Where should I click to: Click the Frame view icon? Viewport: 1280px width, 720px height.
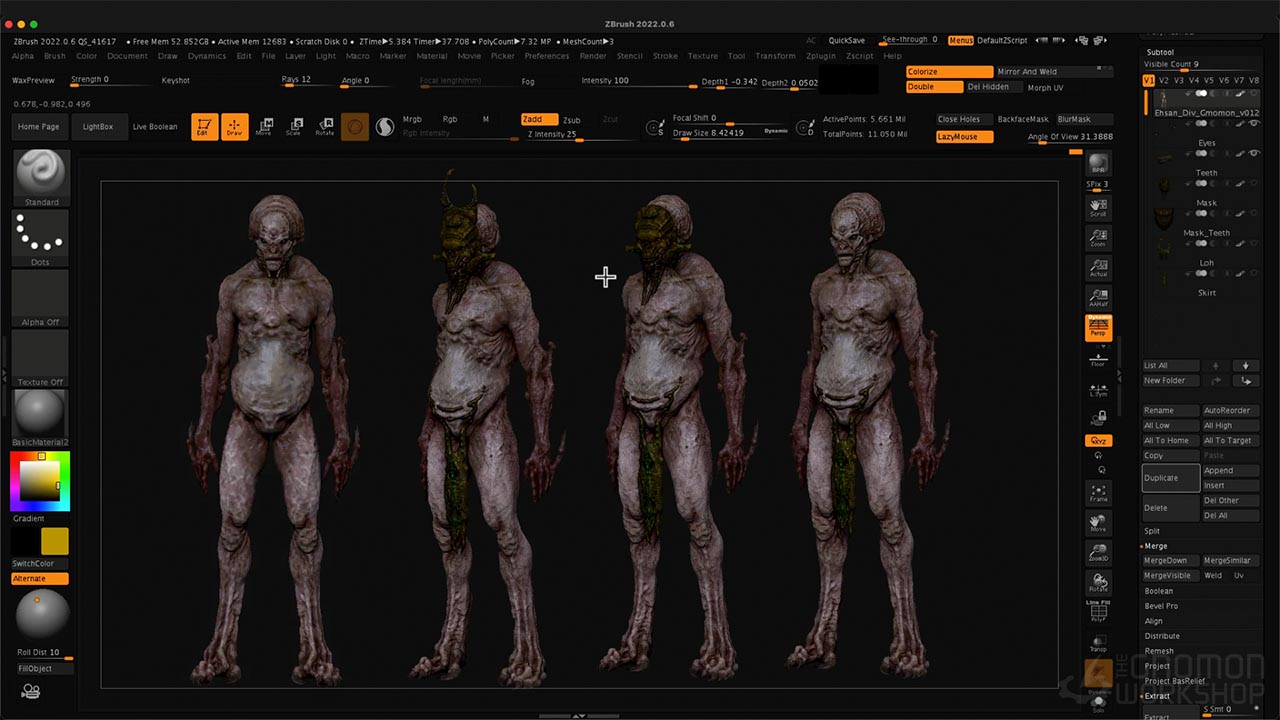click(x=1098, y=493)
